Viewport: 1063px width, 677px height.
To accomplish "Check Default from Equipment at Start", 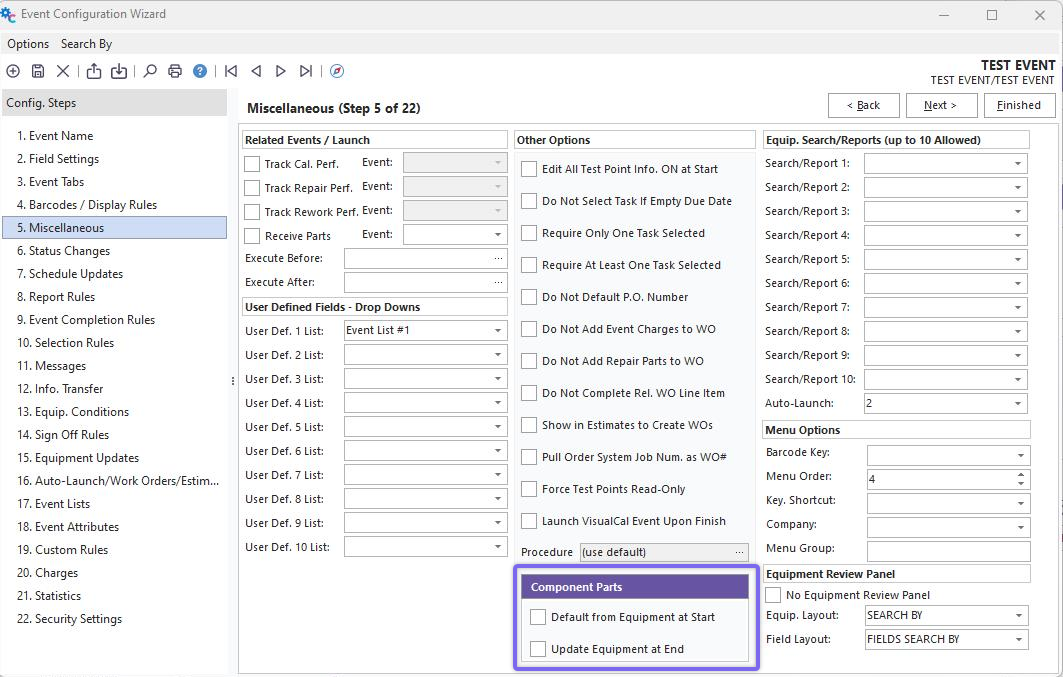I will coord(538,617).
